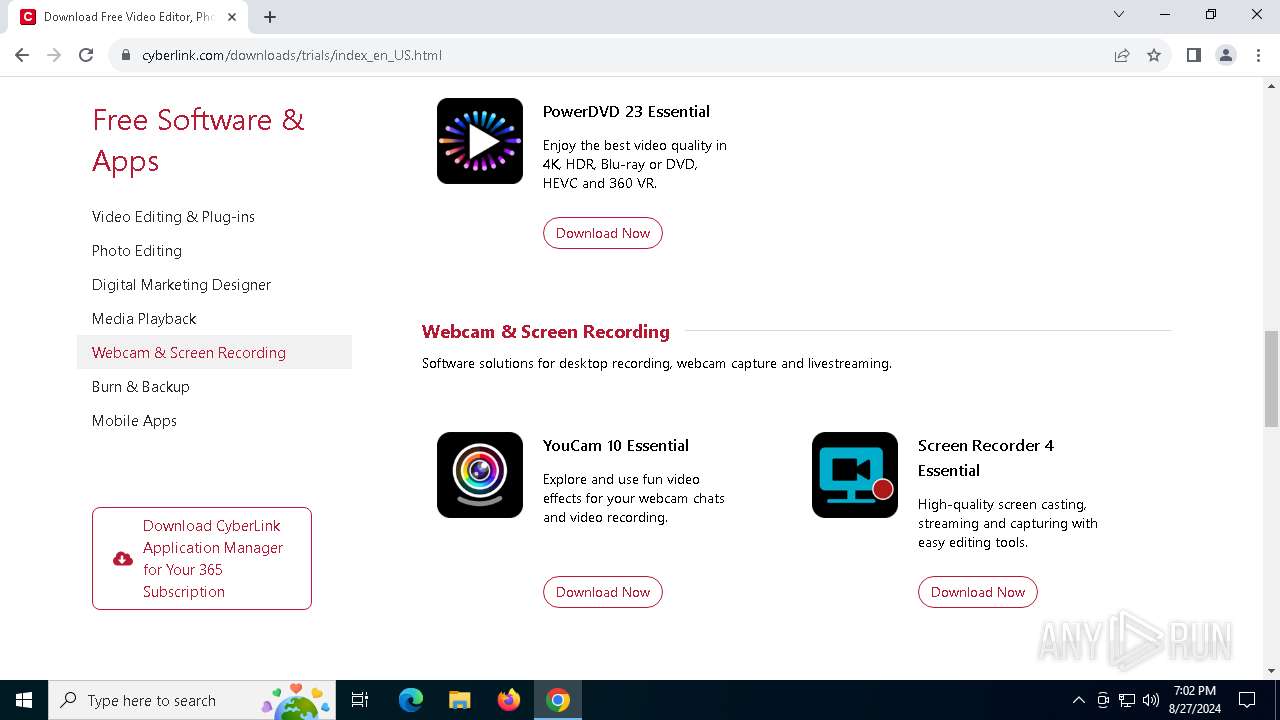Click the cloud download icon for Application Manager
This screenshot has width=1280, height=720.
(x=123, y=559)
